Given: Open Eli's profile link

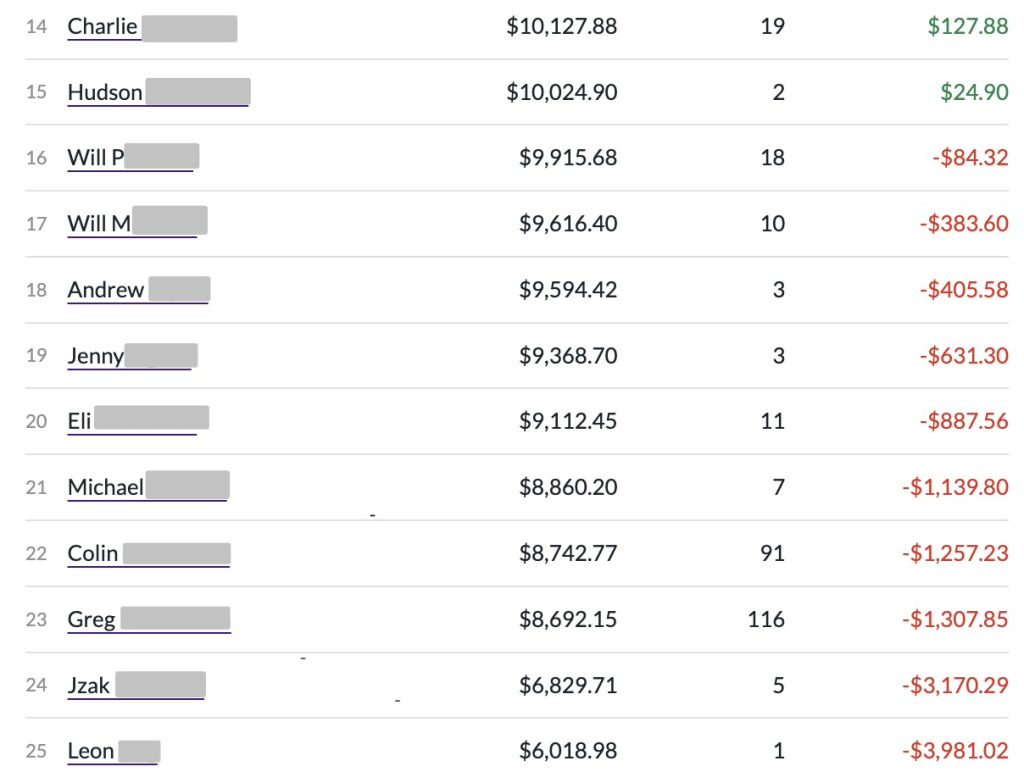Looking at the screenshot, I should tap(80, 422).
